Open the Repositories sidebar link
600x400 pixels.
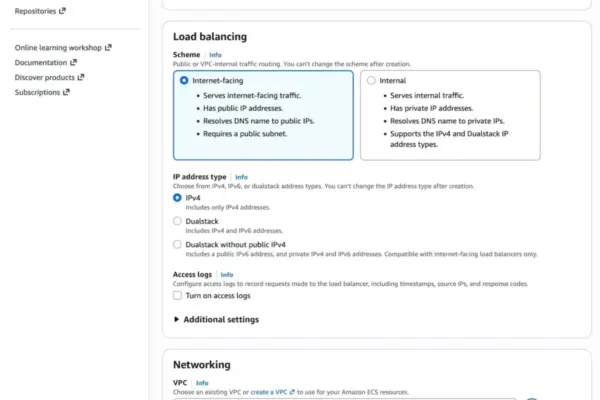coord(40,11)
